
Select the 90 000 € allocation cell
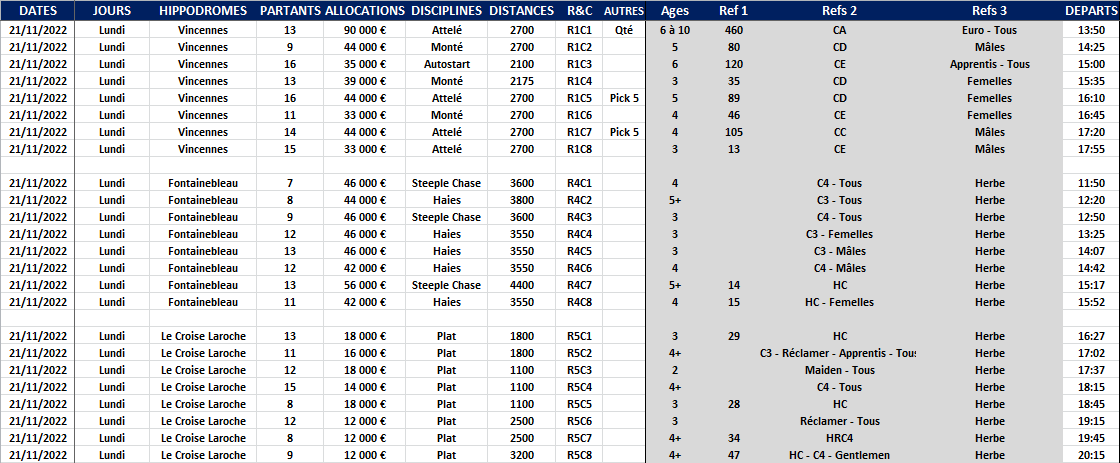pos(364,30)
